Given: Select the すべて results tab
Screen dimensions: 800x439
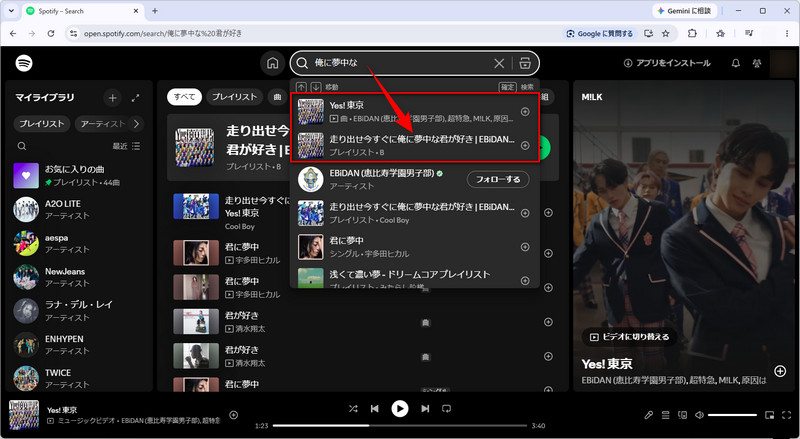Looking at the screenshot, I should (x=184, y=97).
